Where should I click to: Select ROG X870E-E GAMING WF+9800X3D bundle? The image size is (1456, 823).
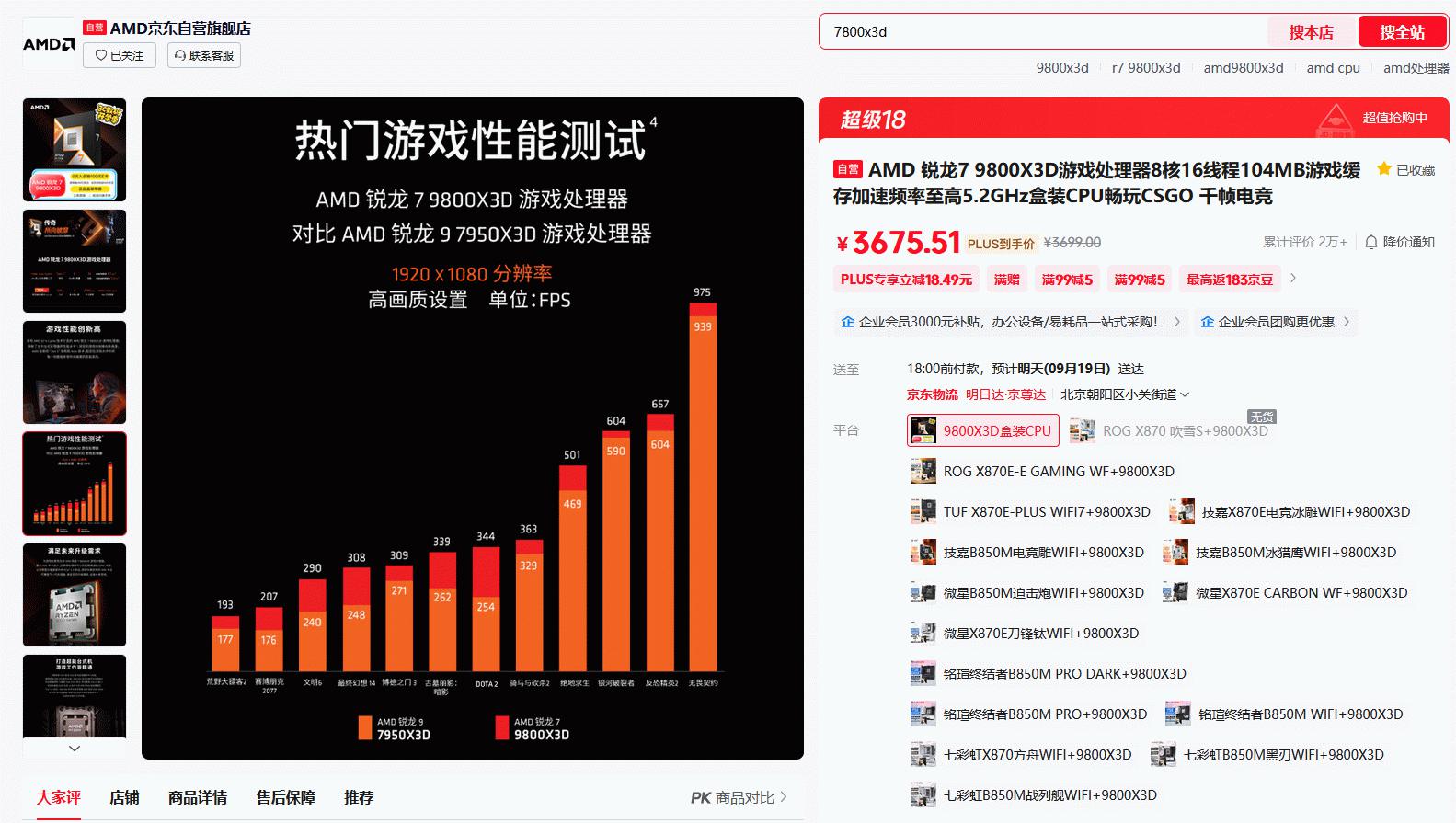1058,472
